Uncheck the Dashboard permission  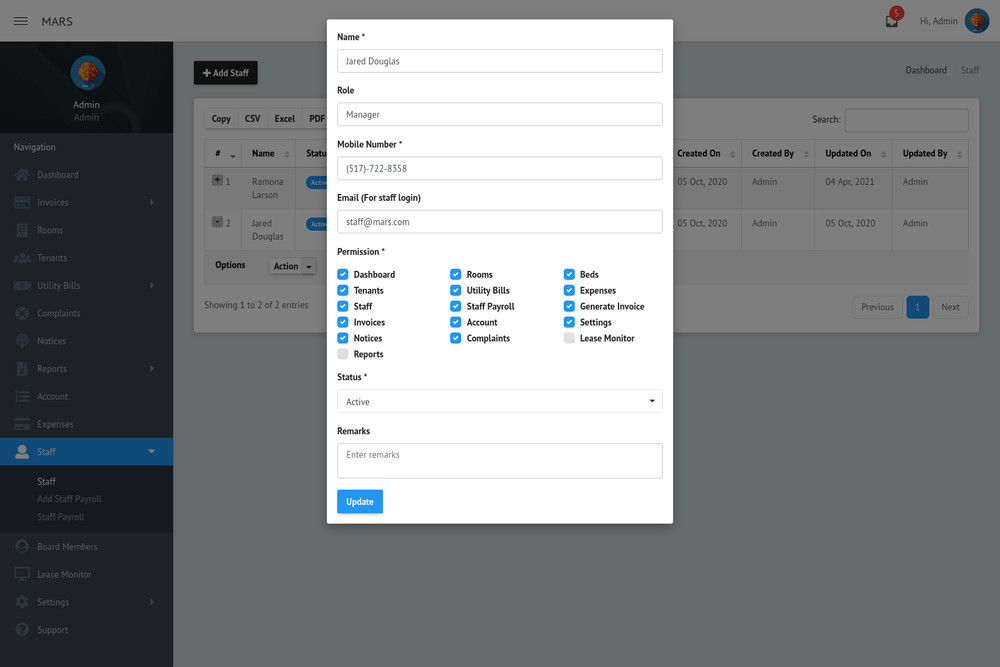tap(344, 274)
